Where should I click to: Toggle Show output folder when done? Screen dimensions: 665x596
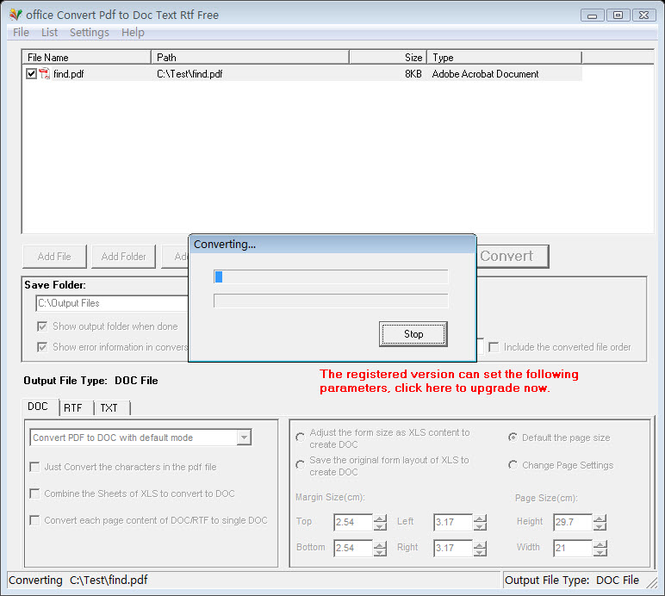click(42, 326)
